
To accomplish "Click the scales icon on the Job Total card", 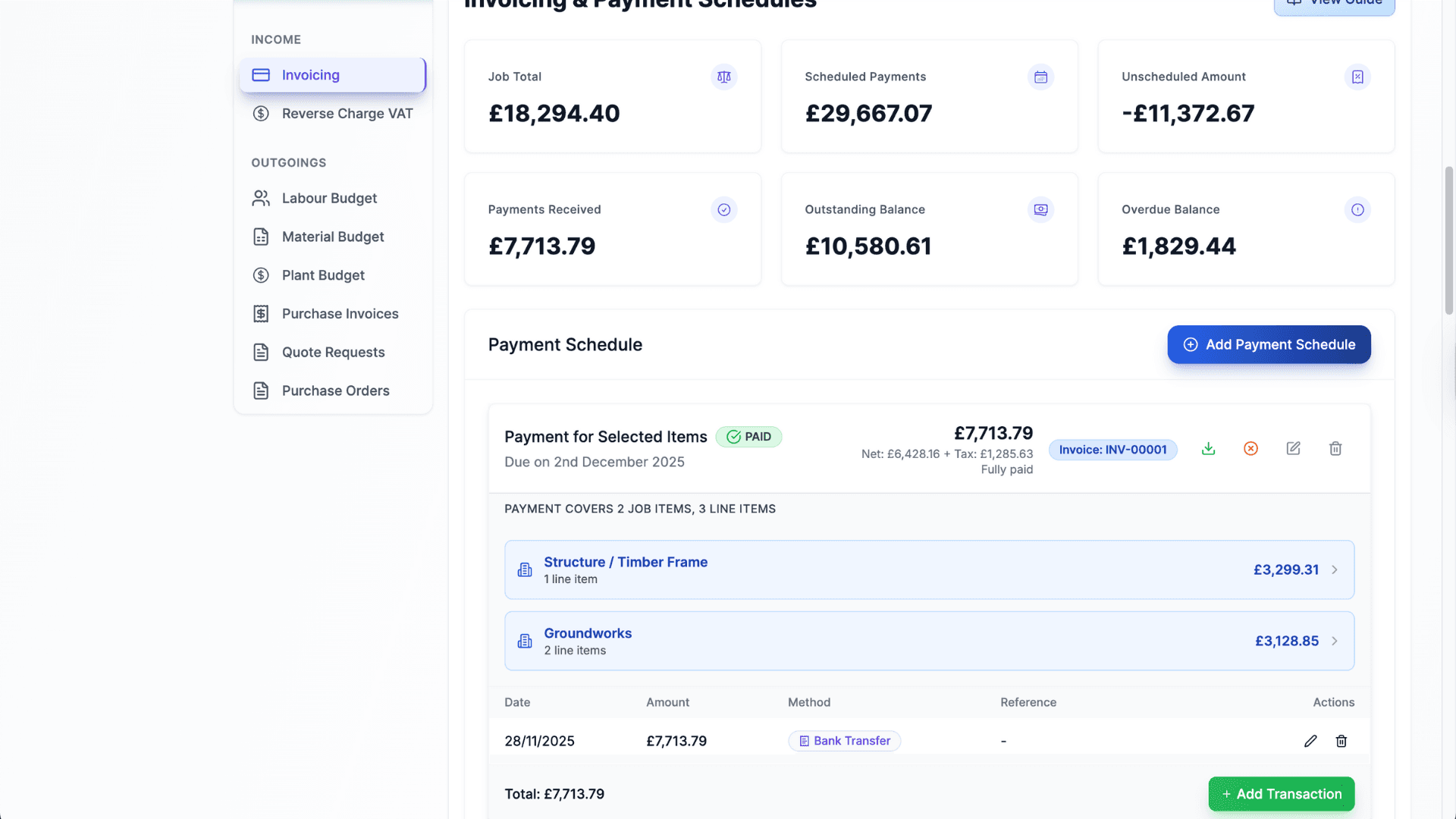I will [x=724, y=77].
